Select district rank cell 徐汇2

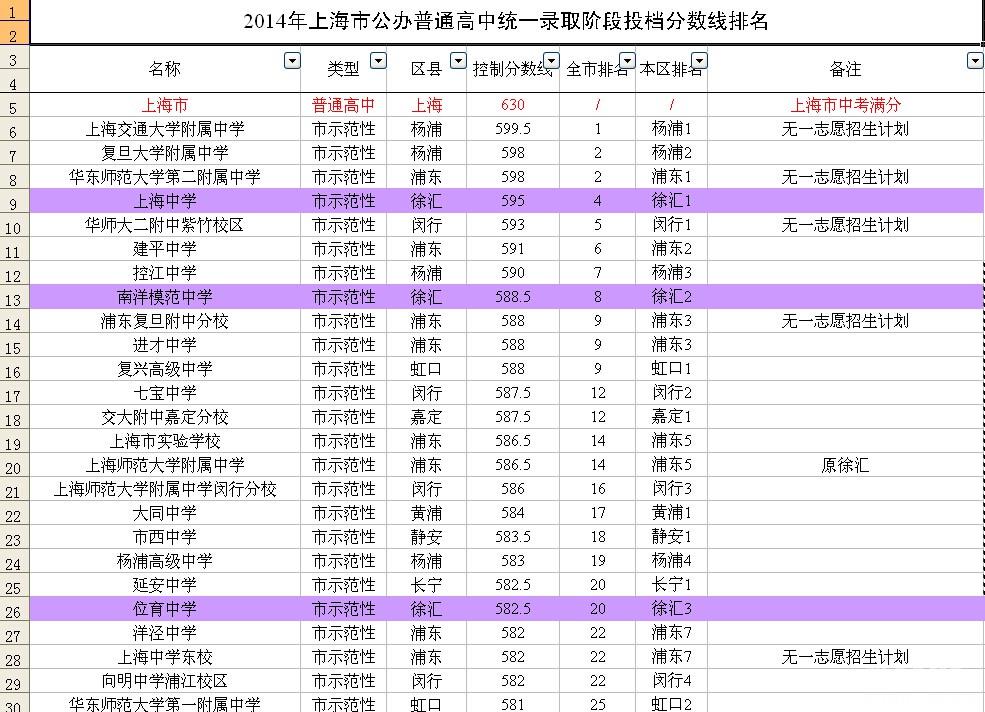pos(672,297)
